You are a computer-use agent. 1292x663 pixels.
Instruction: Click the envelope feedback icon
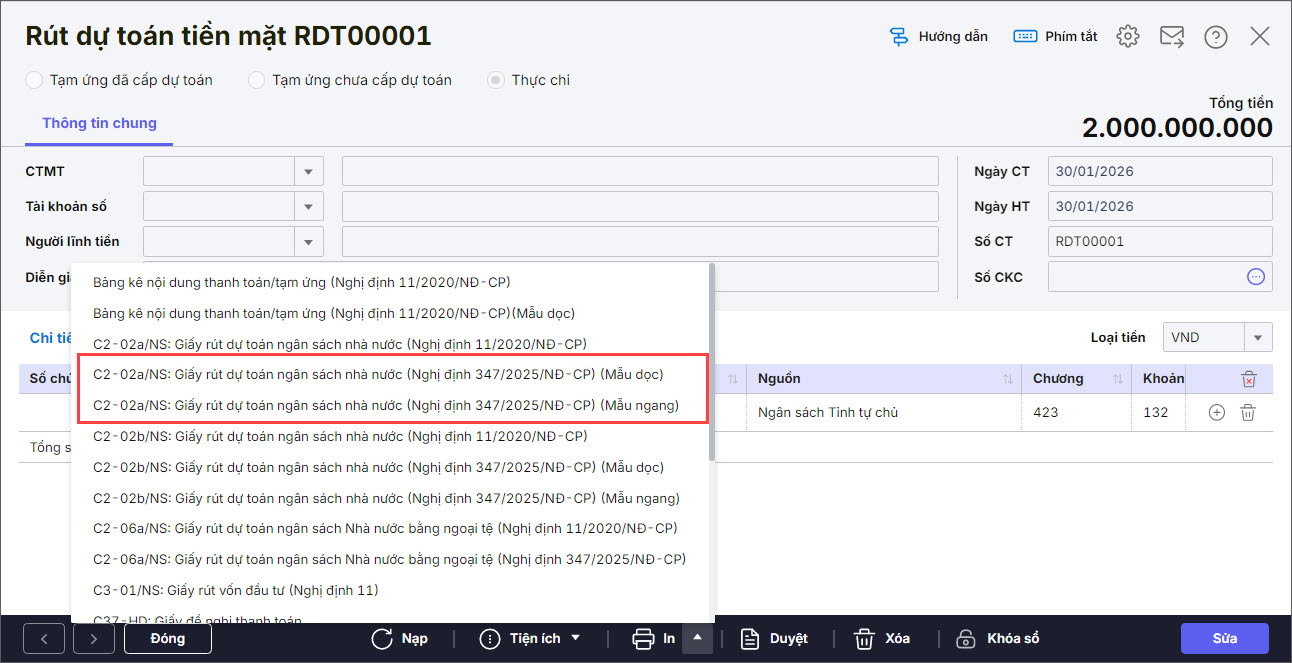point(1171,37)
